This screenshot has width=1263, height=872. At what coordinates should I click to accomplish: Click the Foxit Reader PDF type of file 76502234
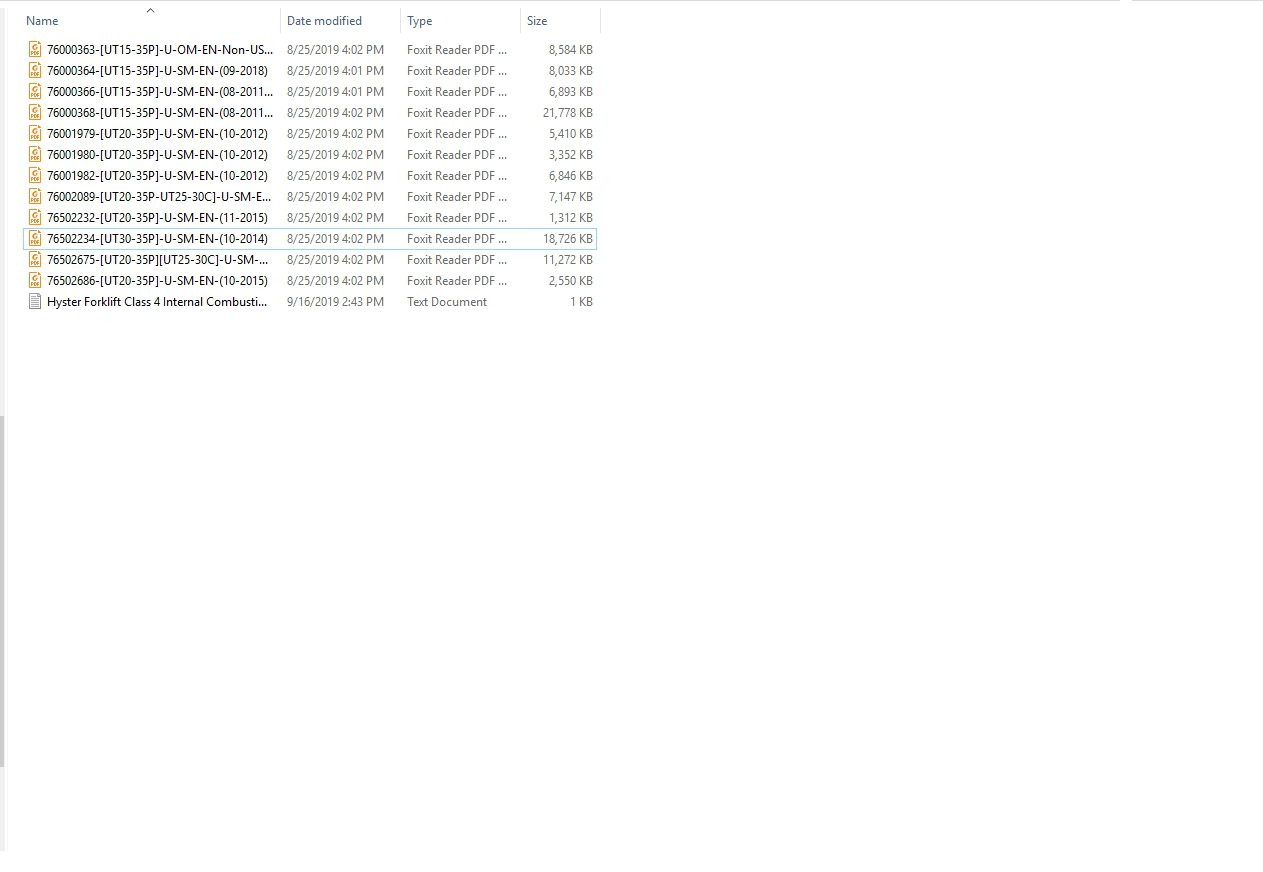(457, 238)
